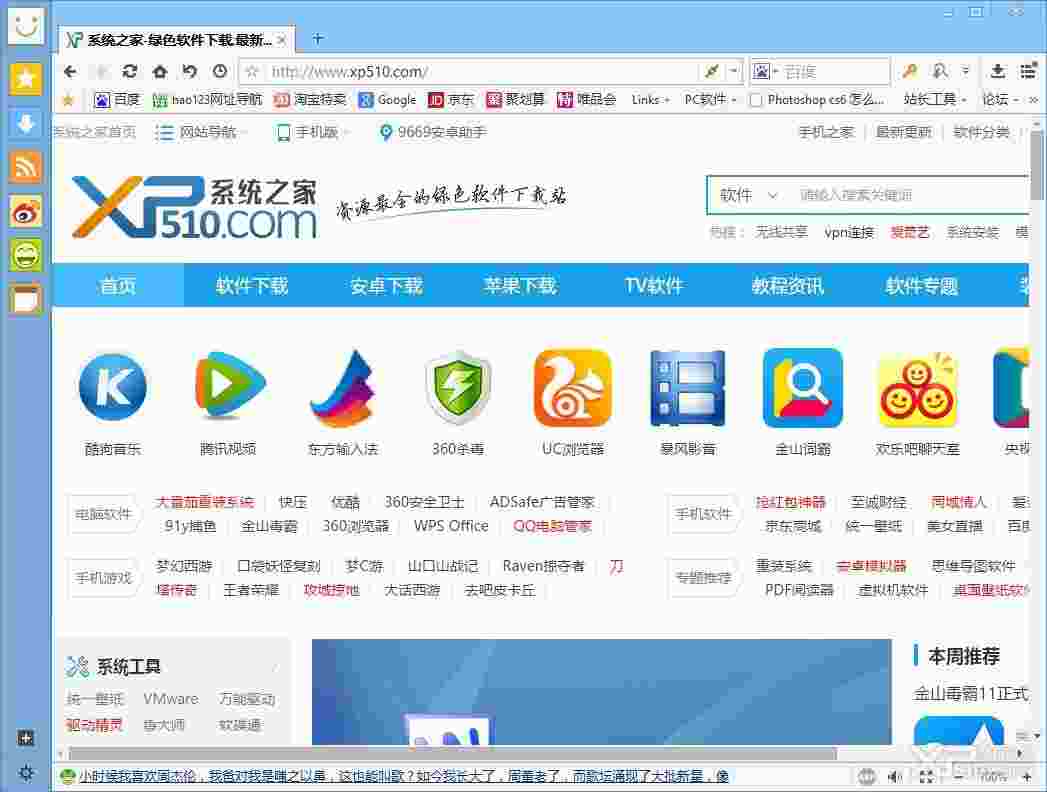Open the UC浏览器 squirrel icon
The image size is (1047, 792).
(573, 388)
